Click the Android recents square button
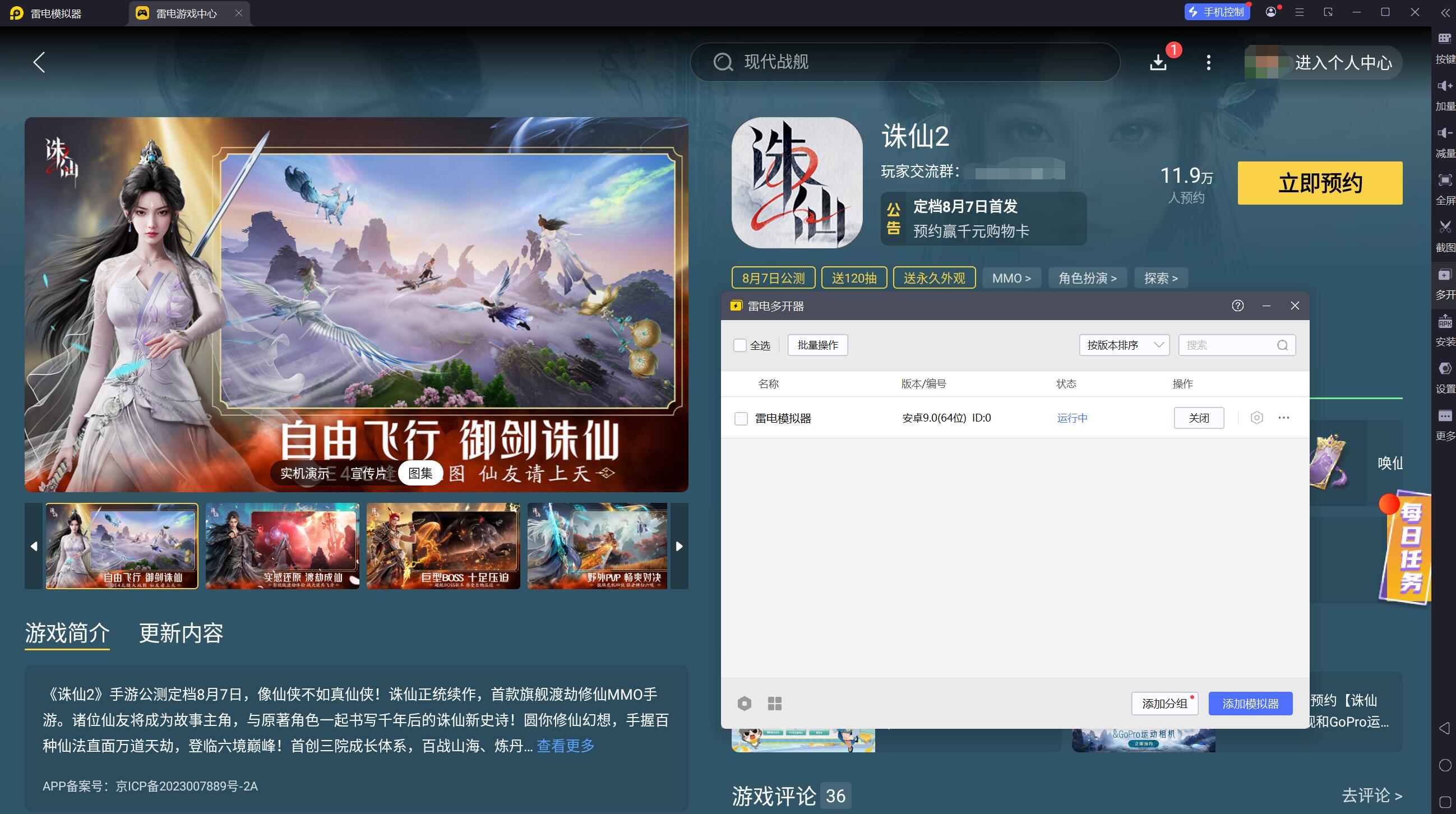Viewport: 1456px width, 814px height. (x=1445, y=802)
